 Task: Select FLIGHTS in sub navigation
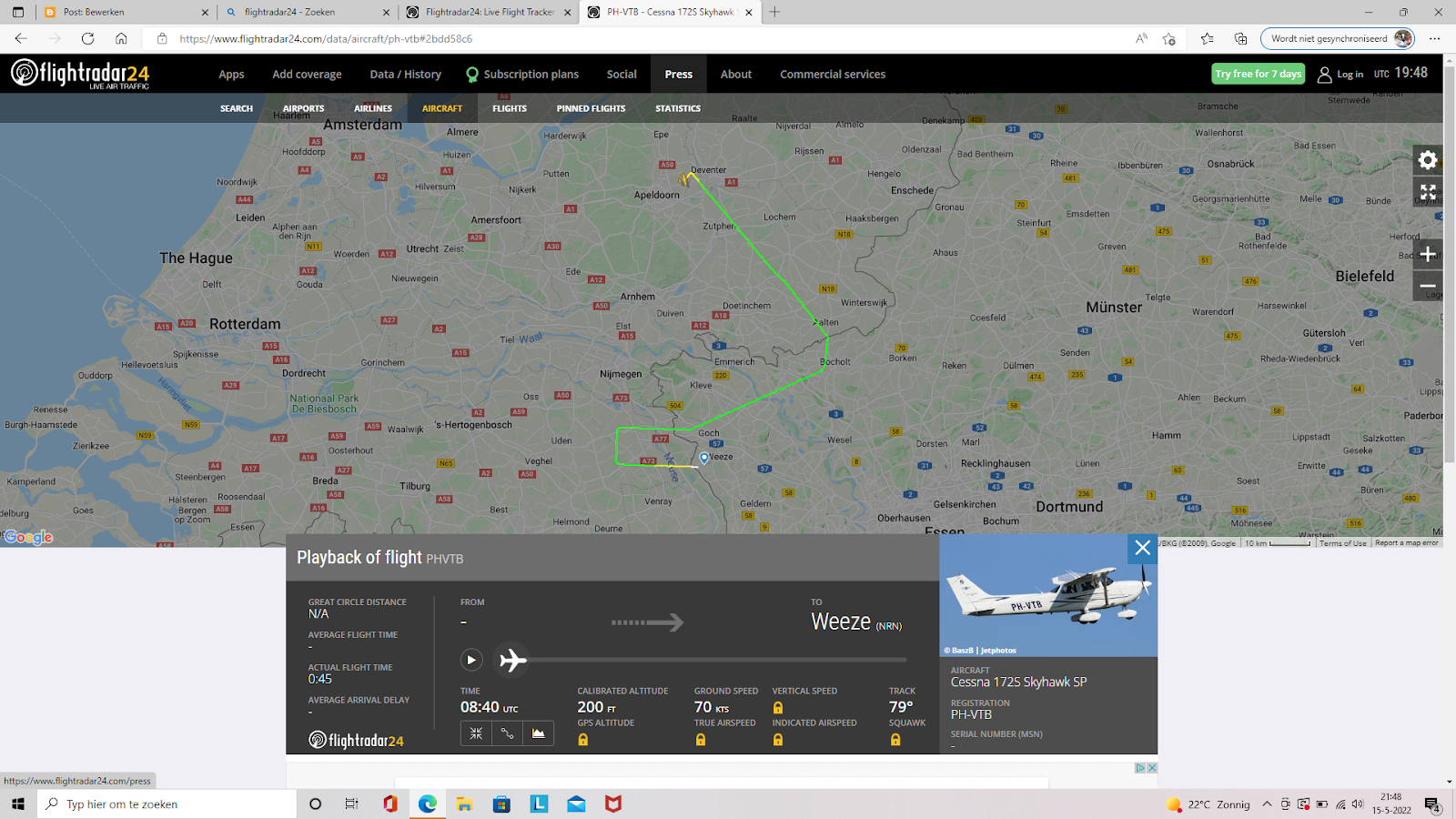510,108
